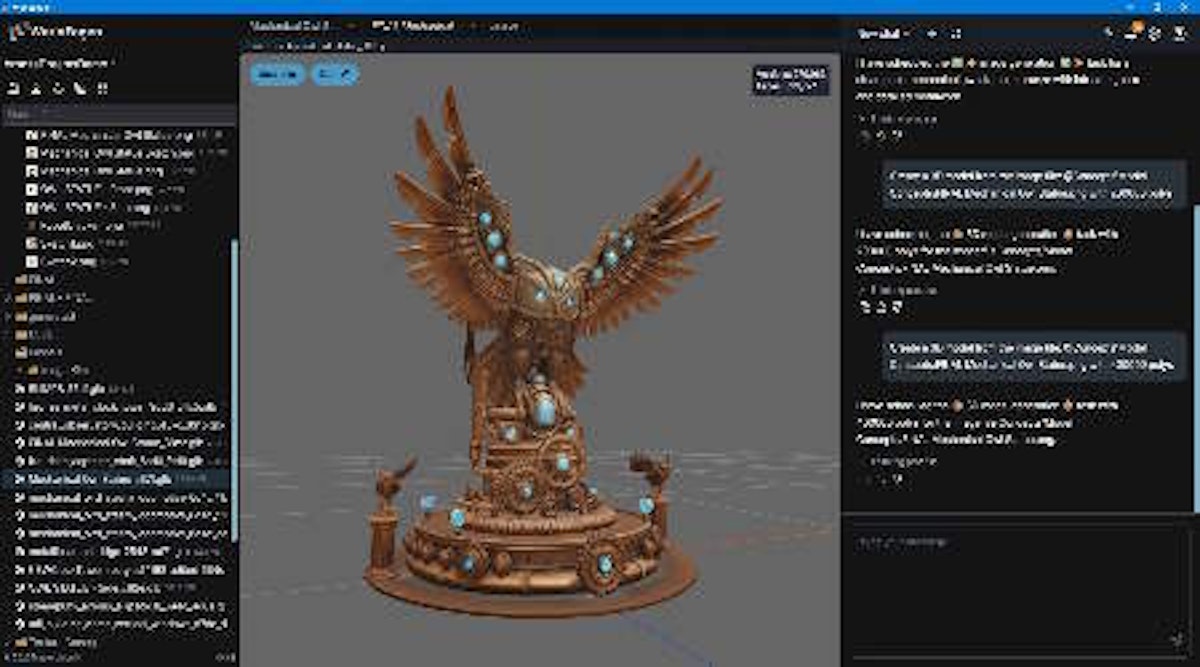Click the refresh icon in the file panel toolbar
This screenshot has height=667, width=1200.
58,89
